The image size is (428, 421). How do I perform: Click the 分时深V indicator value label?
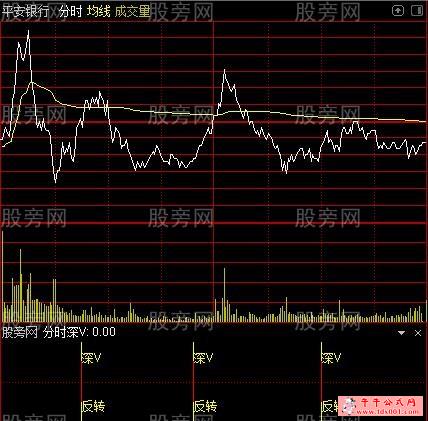(79, 332)
